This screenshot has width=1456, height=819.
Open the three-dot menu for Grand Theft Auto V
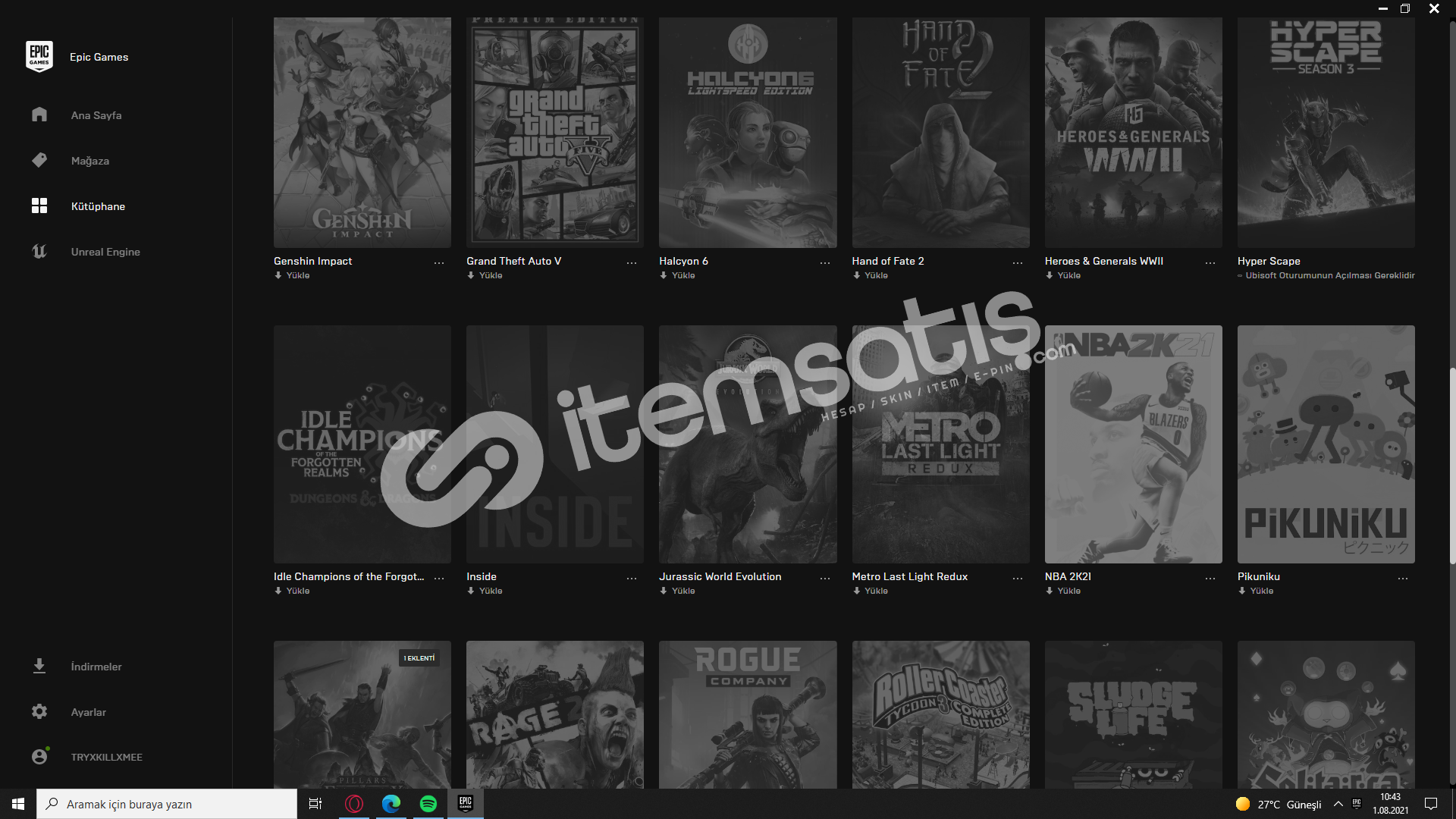[x=632, y=263]
